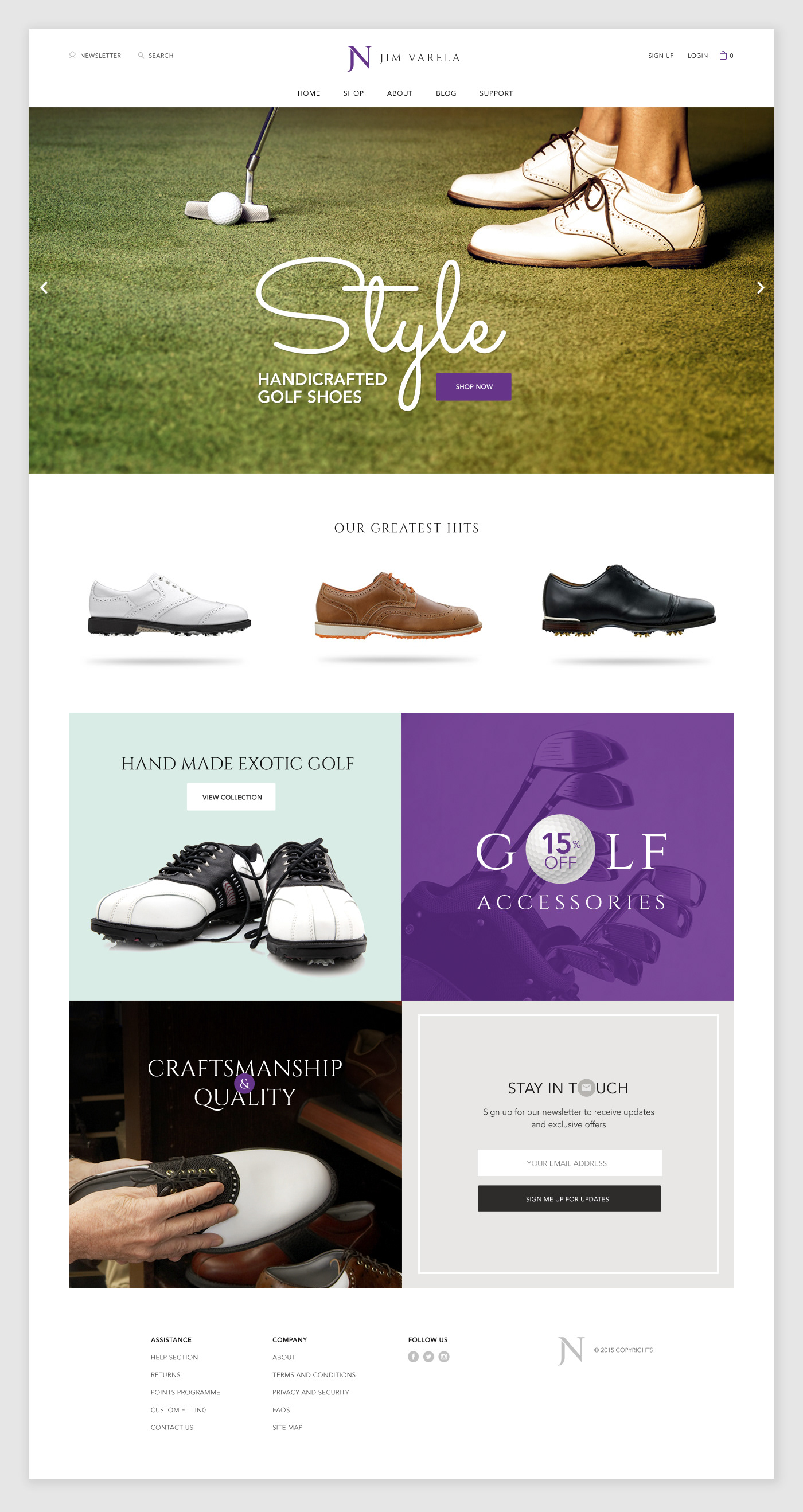
Task: Advance to next hero slide arrow
Action: tap(760, 288)
